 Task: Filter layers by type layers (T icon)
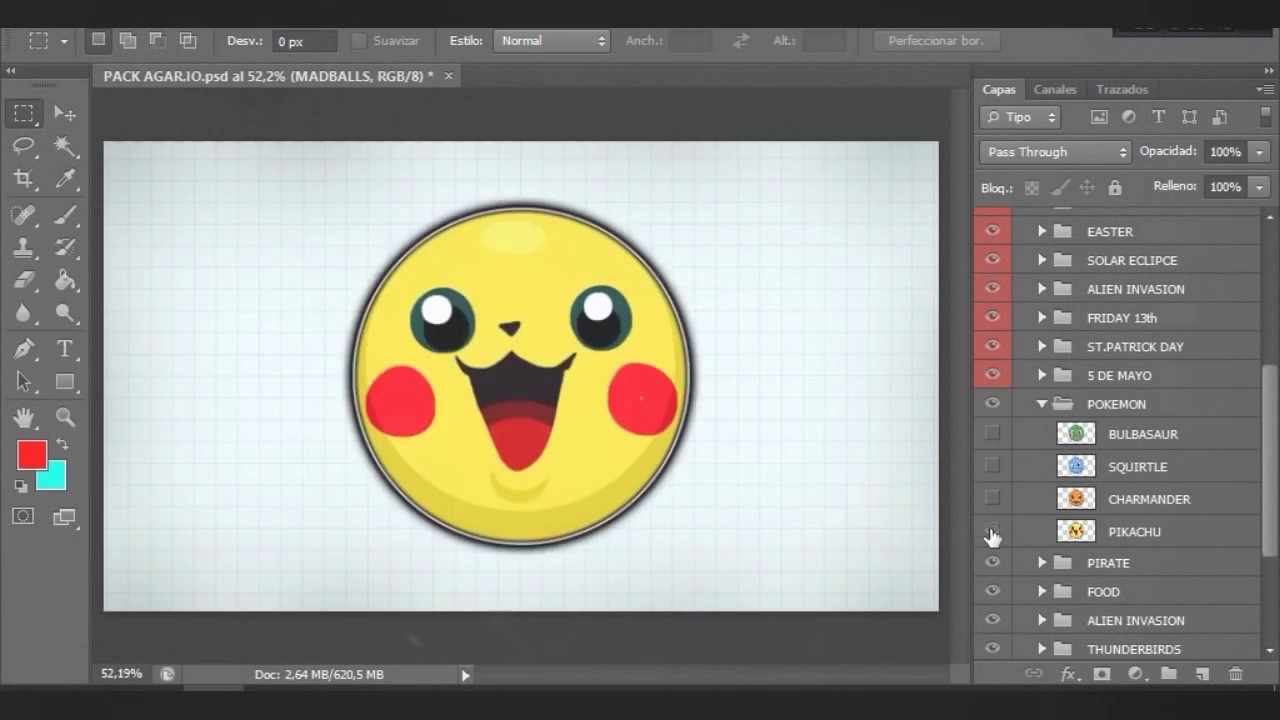click(x=1158, y=117)
